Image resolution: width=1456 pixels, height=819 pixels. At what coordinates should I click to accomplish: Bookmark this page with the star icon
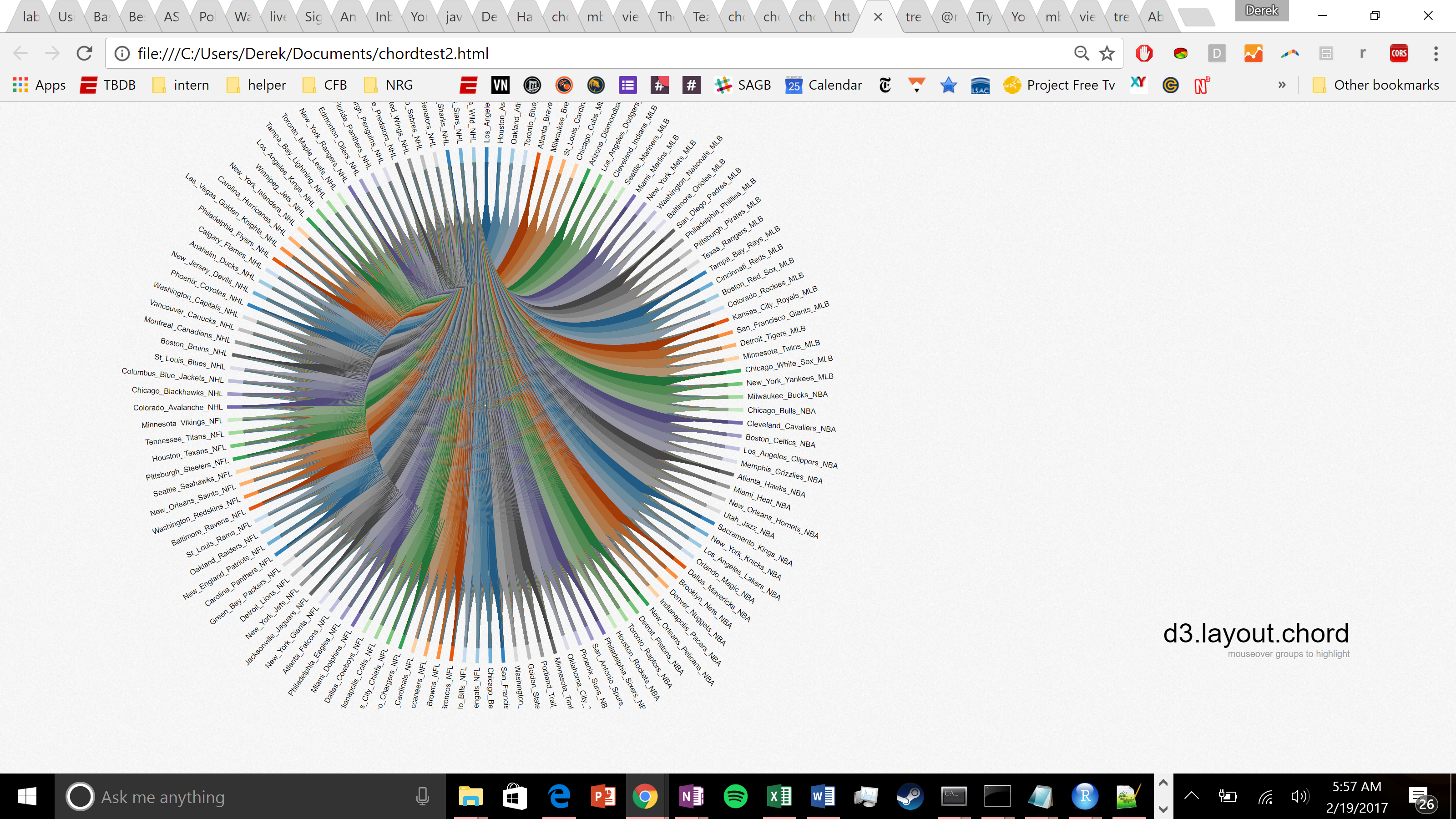[x=1107, y=54]
